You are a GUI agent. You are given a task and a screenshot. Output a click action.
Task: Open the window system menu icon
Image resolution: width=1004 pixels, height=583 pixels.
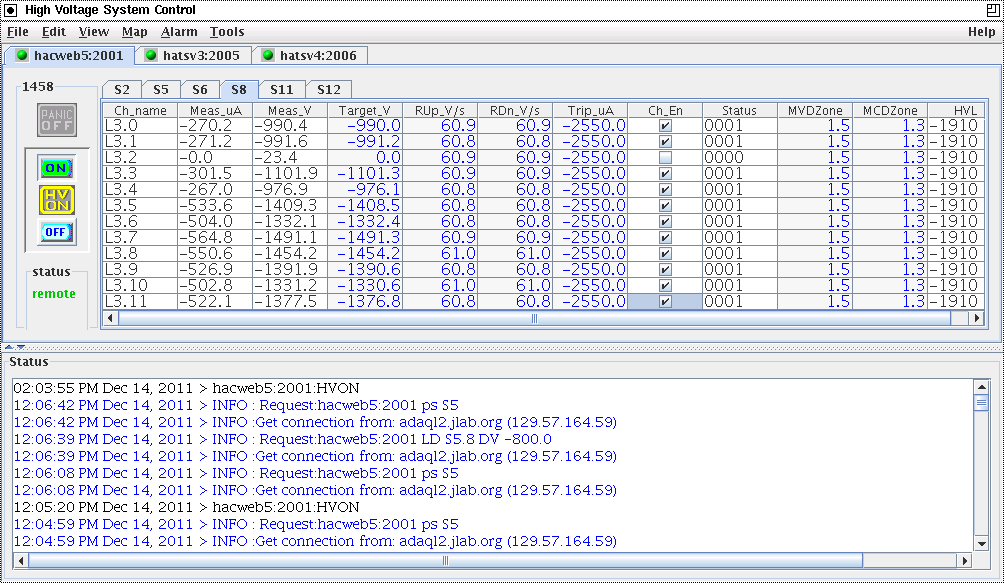click(11, 10)
